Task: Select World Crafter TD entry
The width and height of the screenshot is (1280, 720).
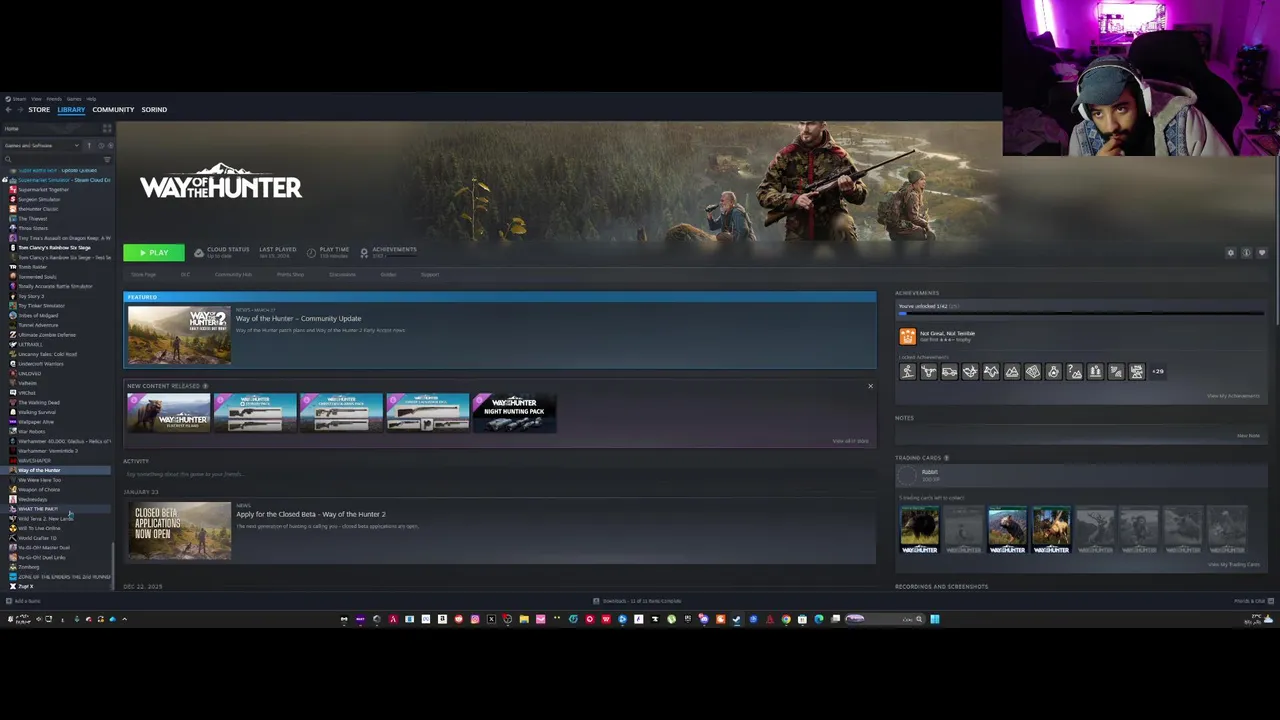Action: pyautogui.click(x=37, y=538)
